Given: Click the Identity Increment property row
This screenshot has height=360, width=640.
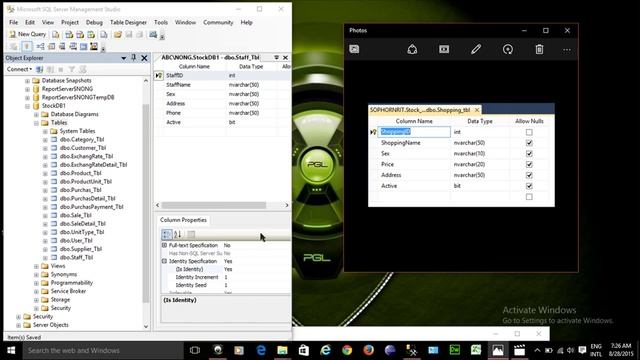Looking at the screenshot, I should [x=226, y=277].
